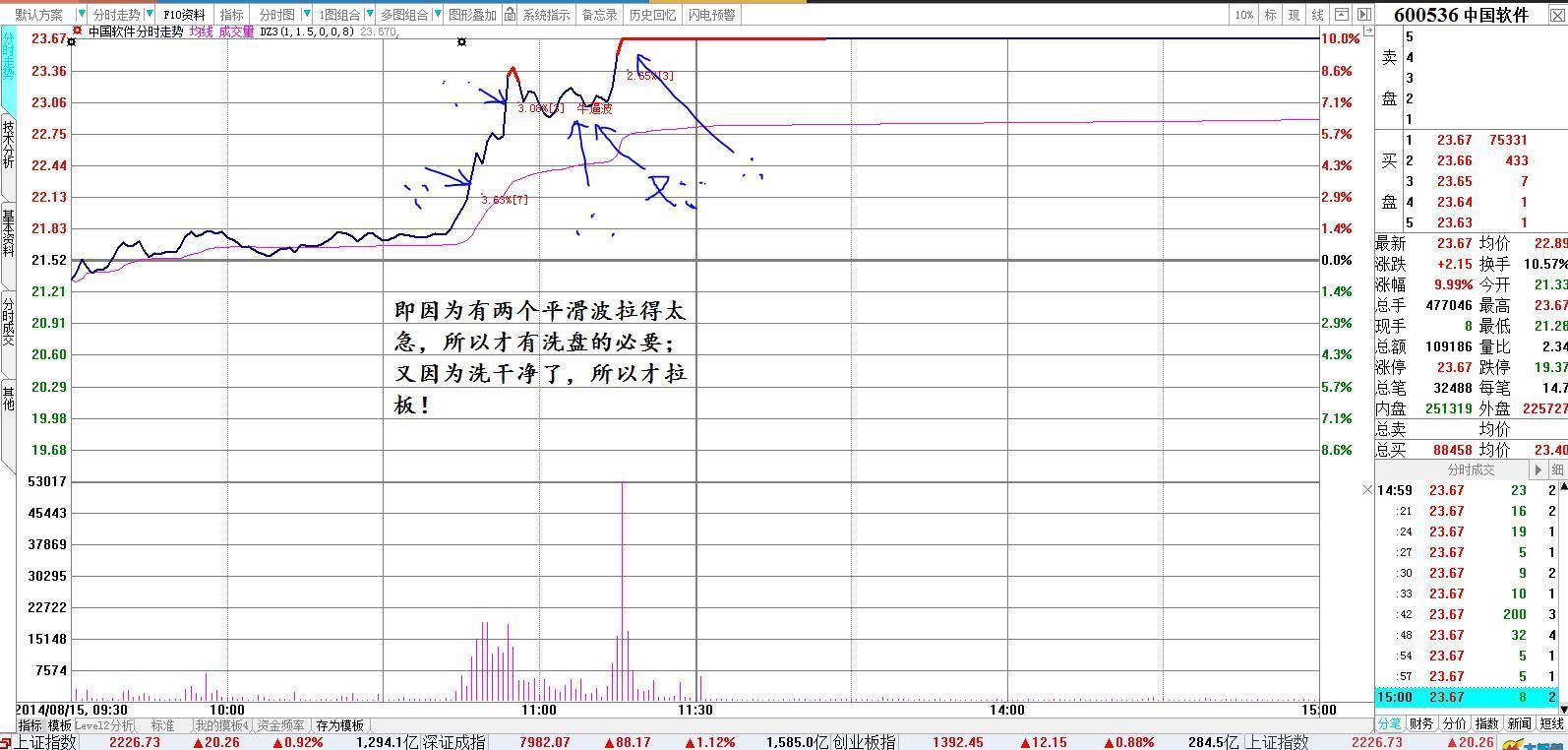Click the scroll up arrow of the tick list

click(x=1563, y=487)
